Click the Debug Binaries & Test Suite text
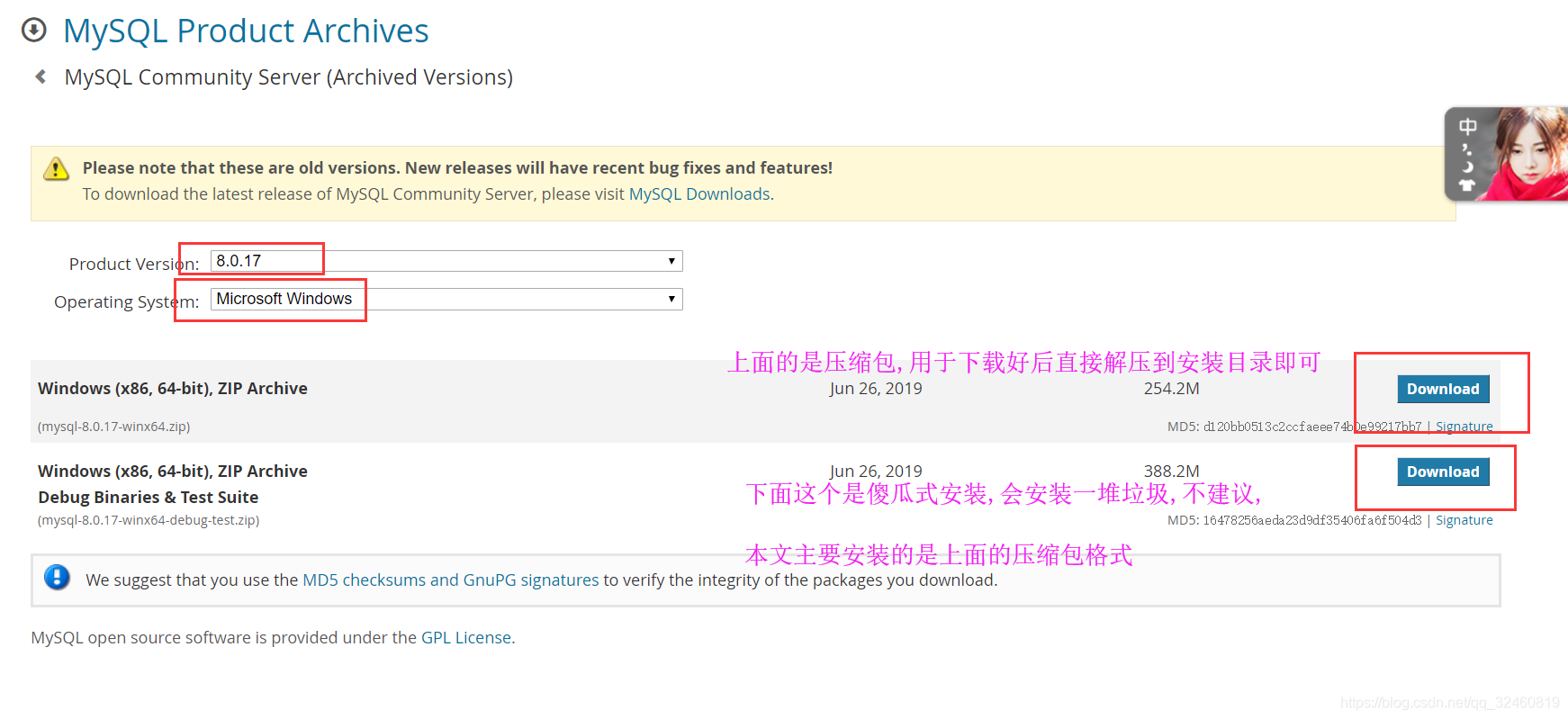 [x=149, y=498]
